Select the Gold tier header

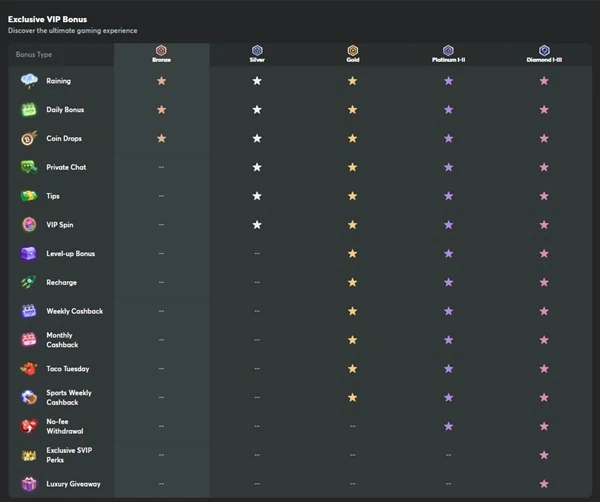pos(353,54)
